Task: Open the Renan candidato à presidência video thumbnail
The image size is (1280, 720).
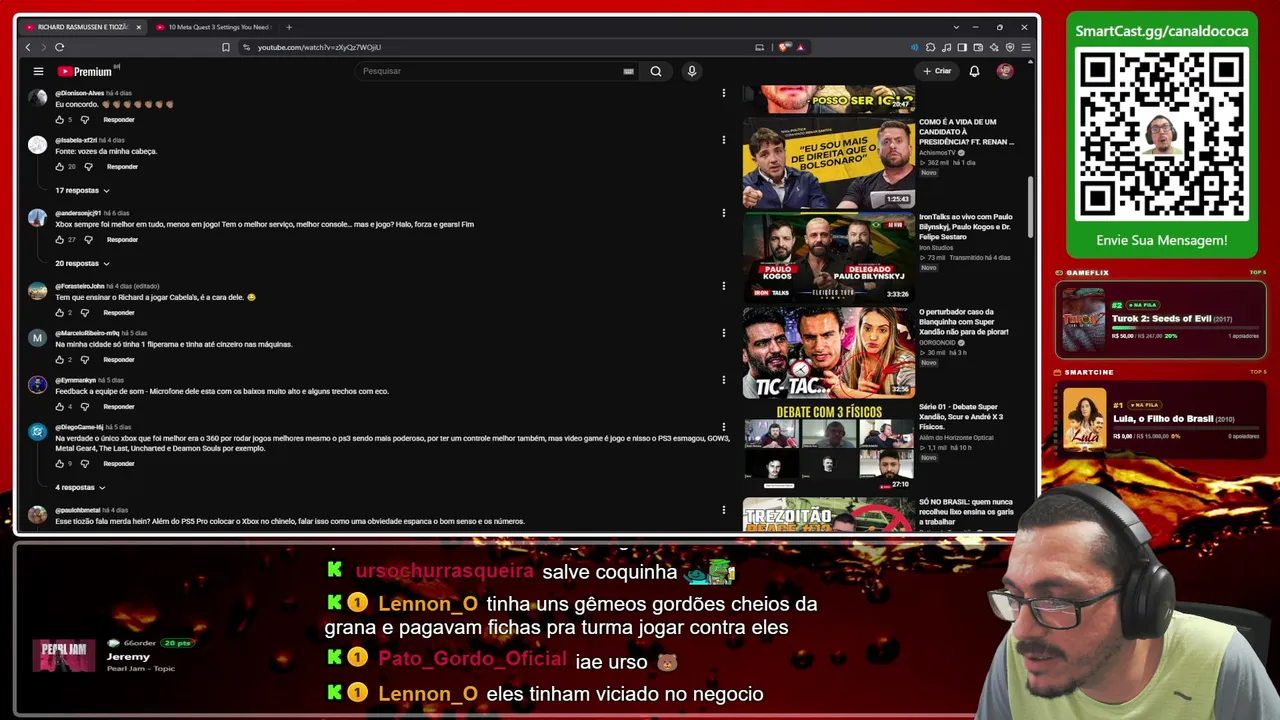Action: click(x=828, y=163)
